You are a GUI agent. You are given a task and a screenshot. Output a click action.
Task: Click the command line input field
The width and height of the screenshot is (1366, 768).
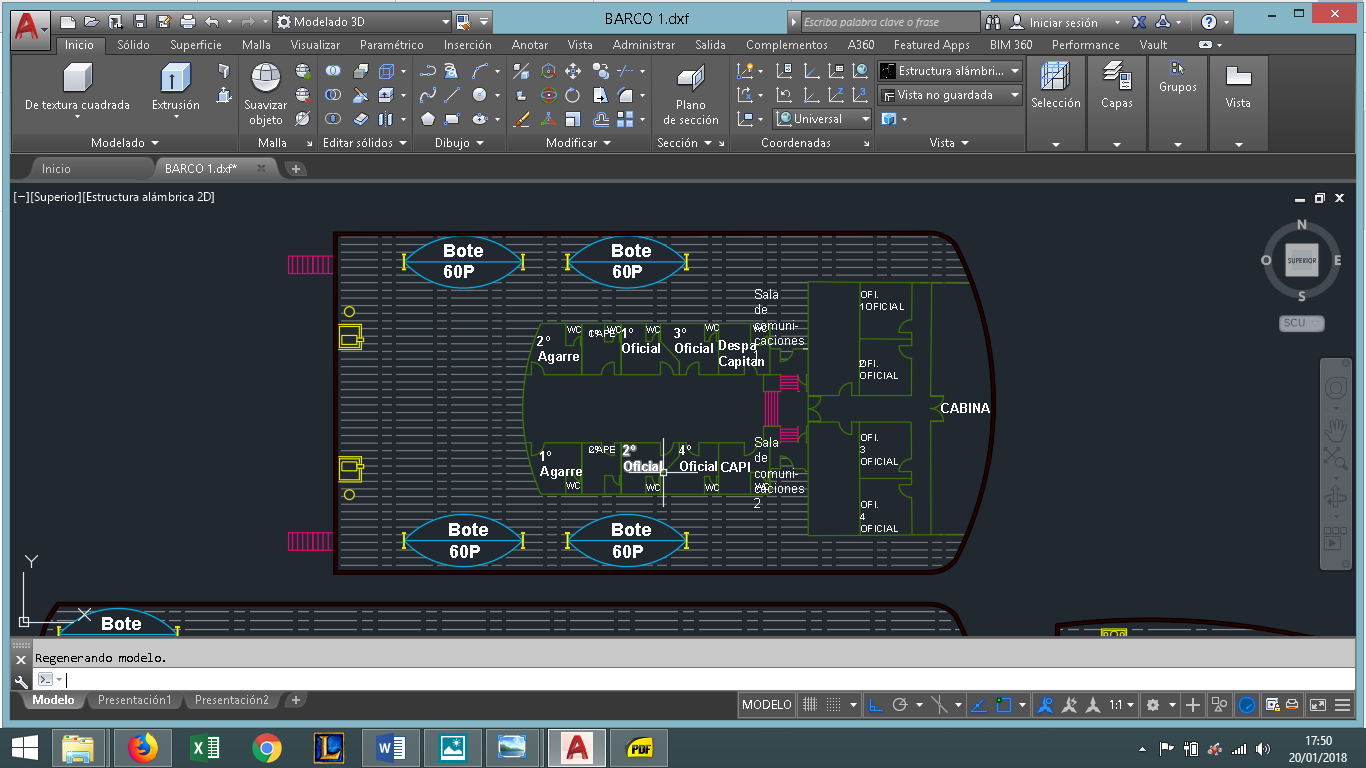(400, 680)
